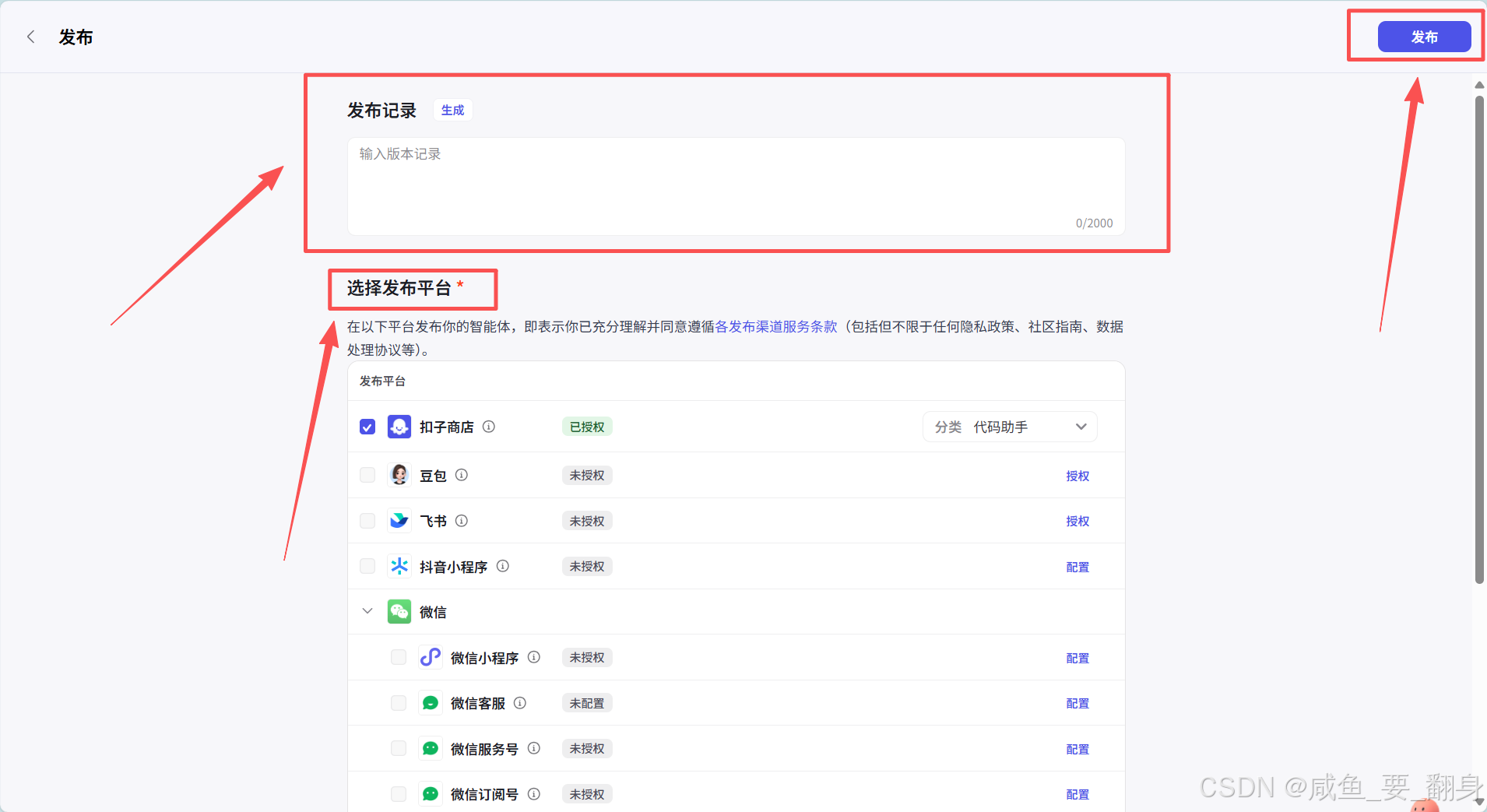Click the 豆包 avatar icon
The width and height of the screenshot is (1487, 812).
(x=399, y=475)
